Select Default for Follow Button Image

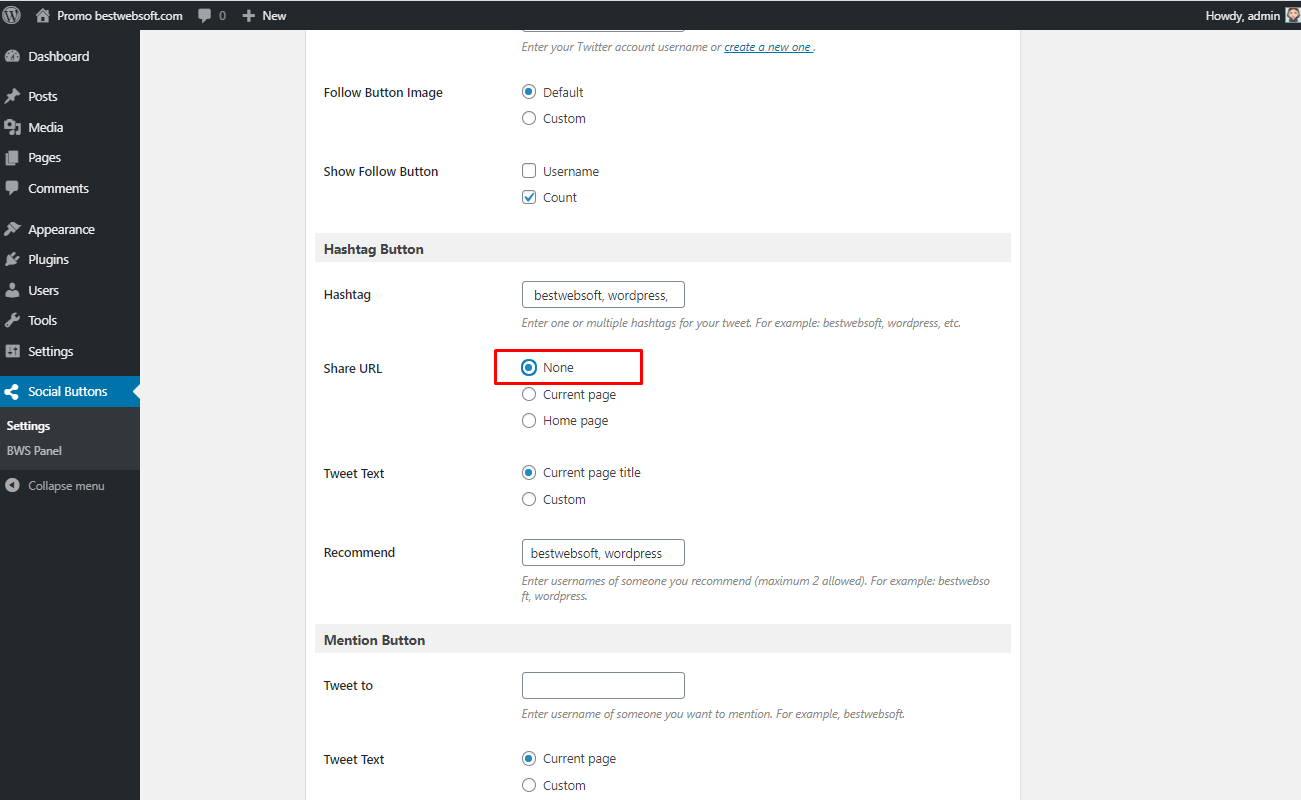529,92
